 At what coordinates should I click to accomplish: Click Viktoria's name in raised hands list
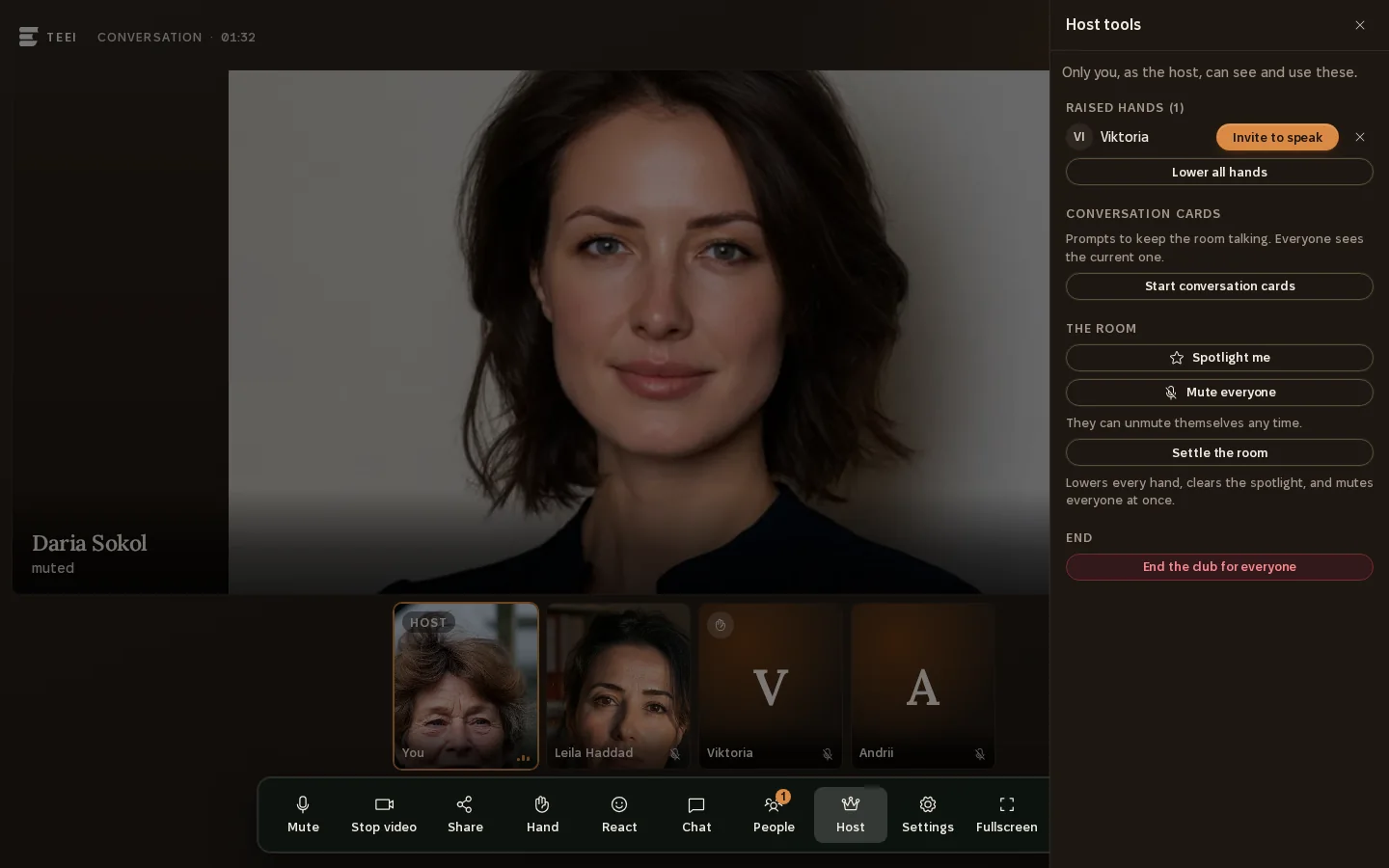pos(1125,137)
